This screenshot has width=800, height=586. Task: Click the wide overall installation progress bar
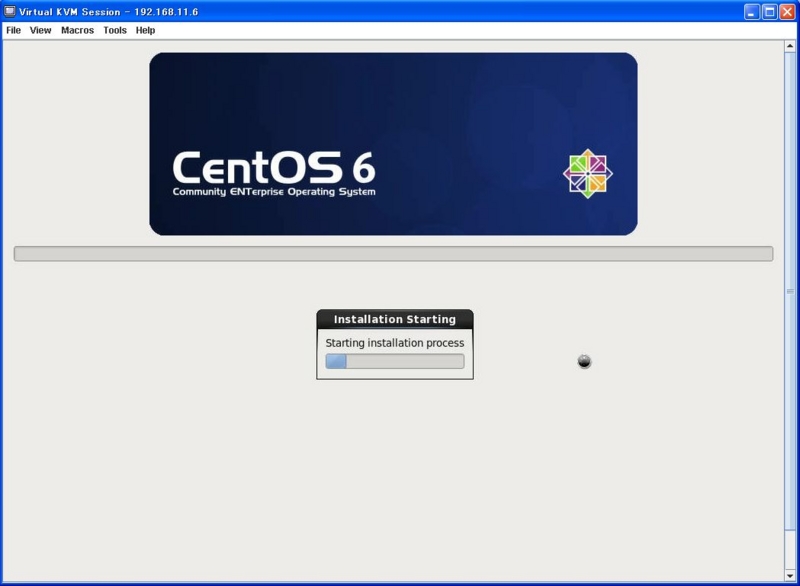tap(393, 253)
